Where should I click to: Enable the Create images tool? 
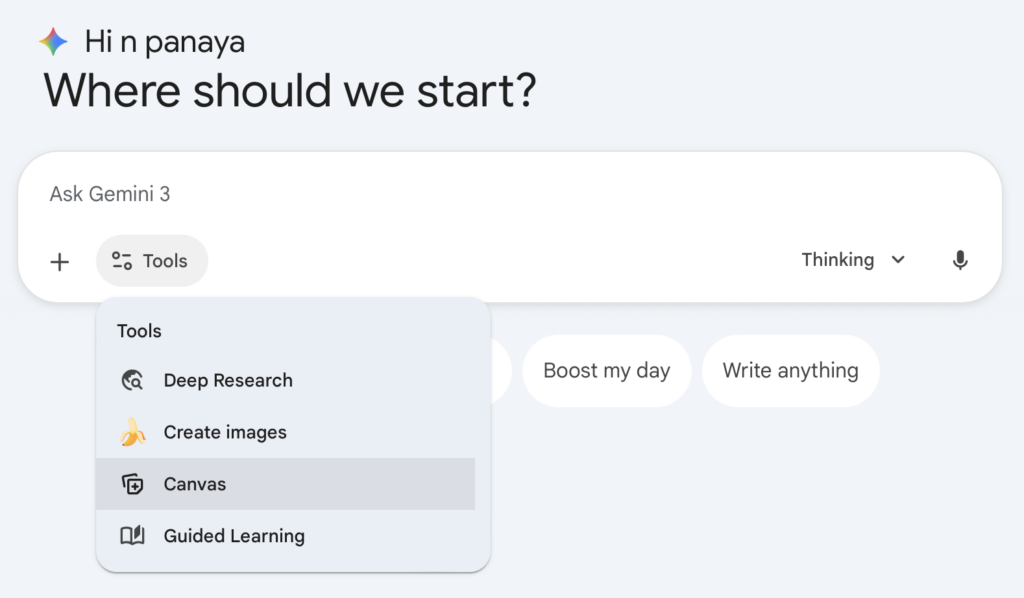pos(225,432)
